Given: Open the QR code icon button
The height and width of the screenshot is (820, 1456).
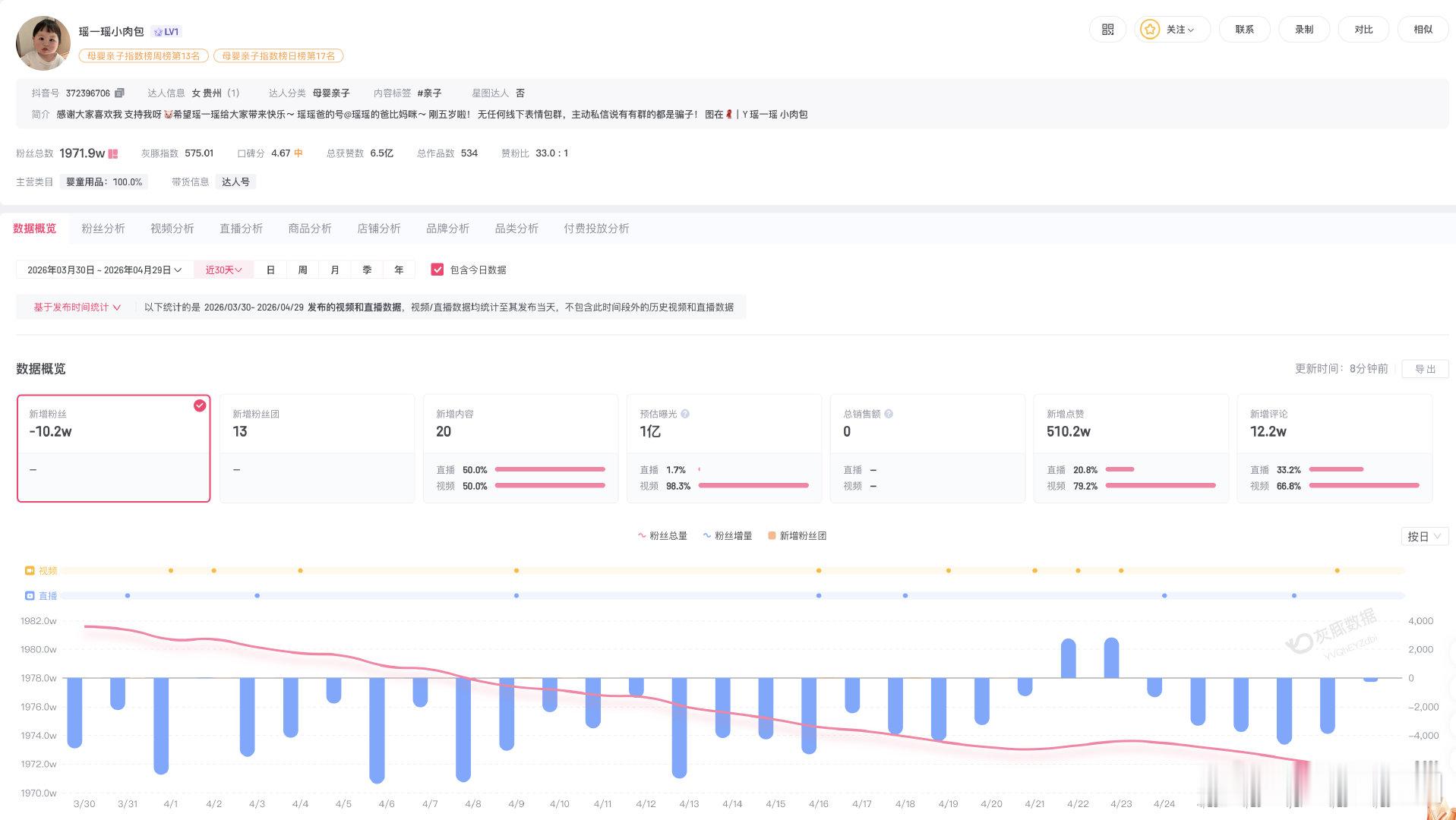Looking at the screenshot, I should click(x=1107, y=30).
